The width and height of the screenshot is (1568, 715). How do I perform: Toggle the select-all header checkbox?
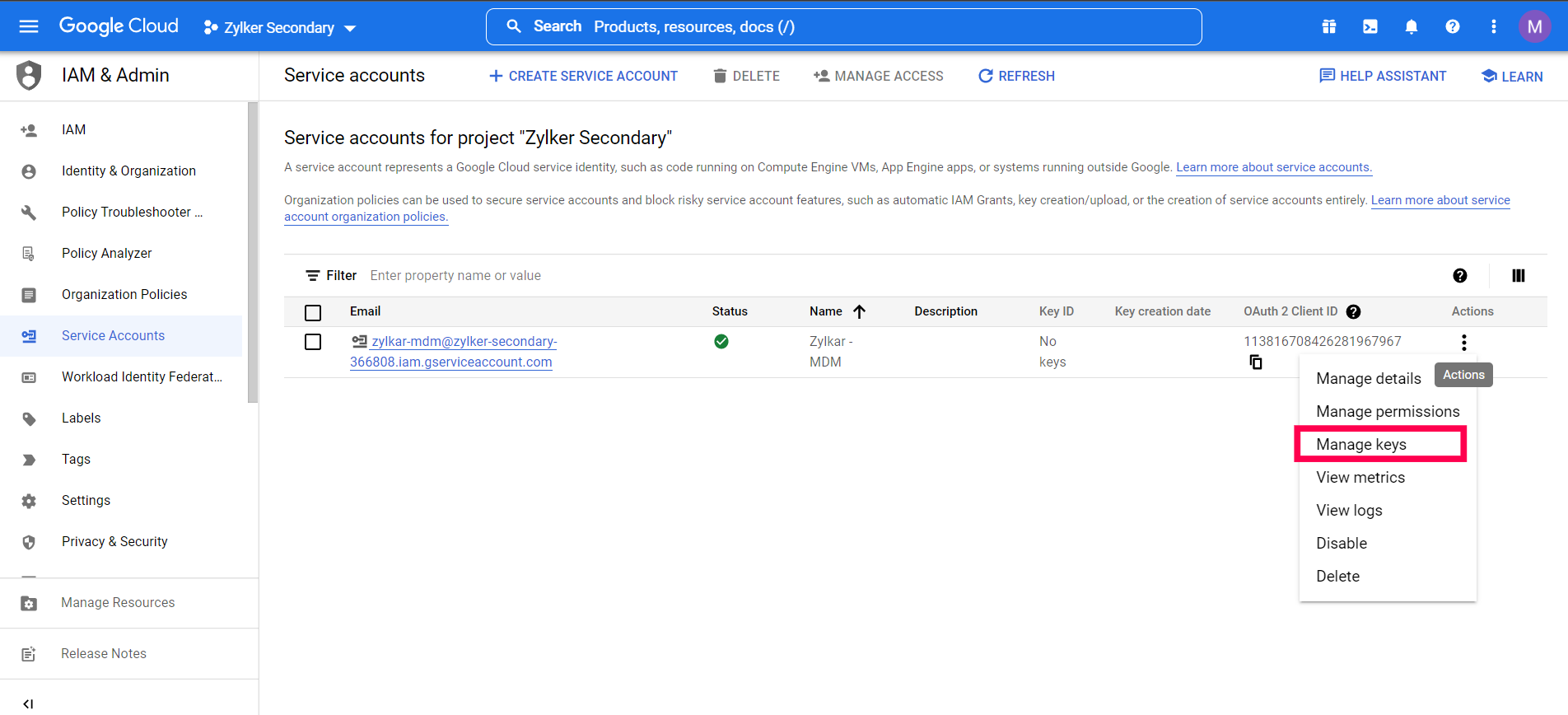point(313,313)
